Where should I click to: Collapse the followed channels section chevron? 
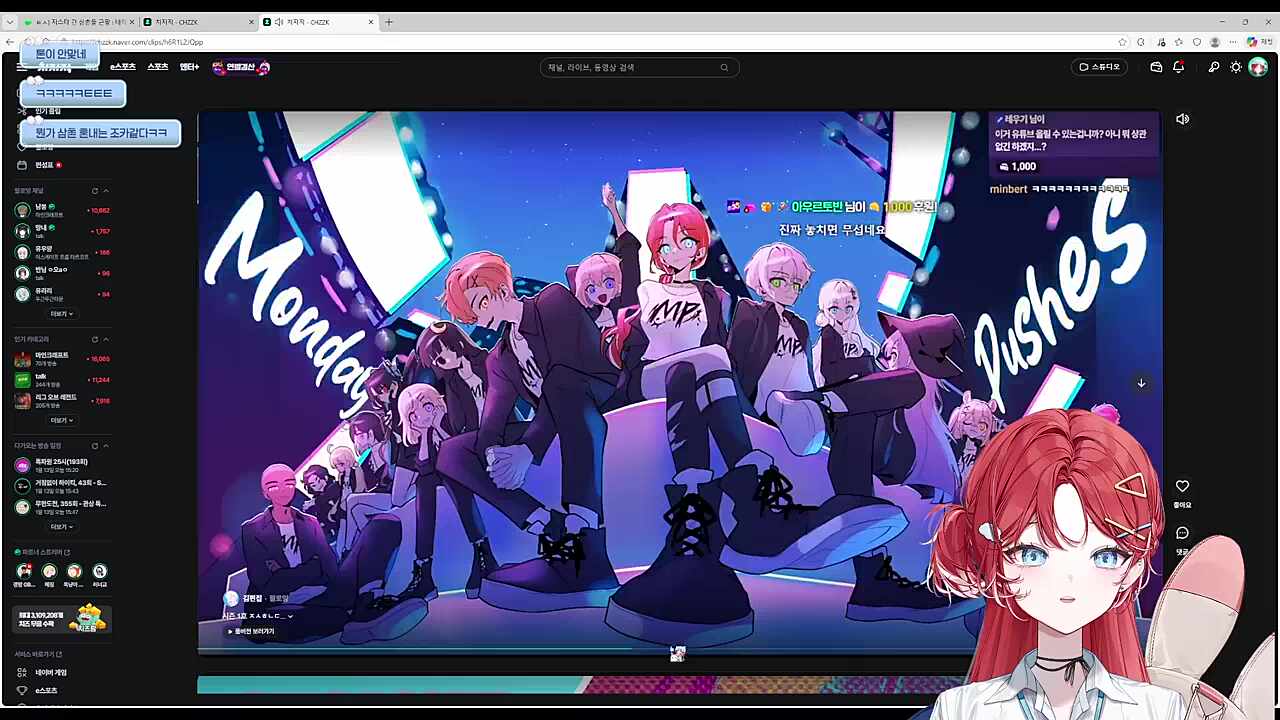tap(106, 191)
